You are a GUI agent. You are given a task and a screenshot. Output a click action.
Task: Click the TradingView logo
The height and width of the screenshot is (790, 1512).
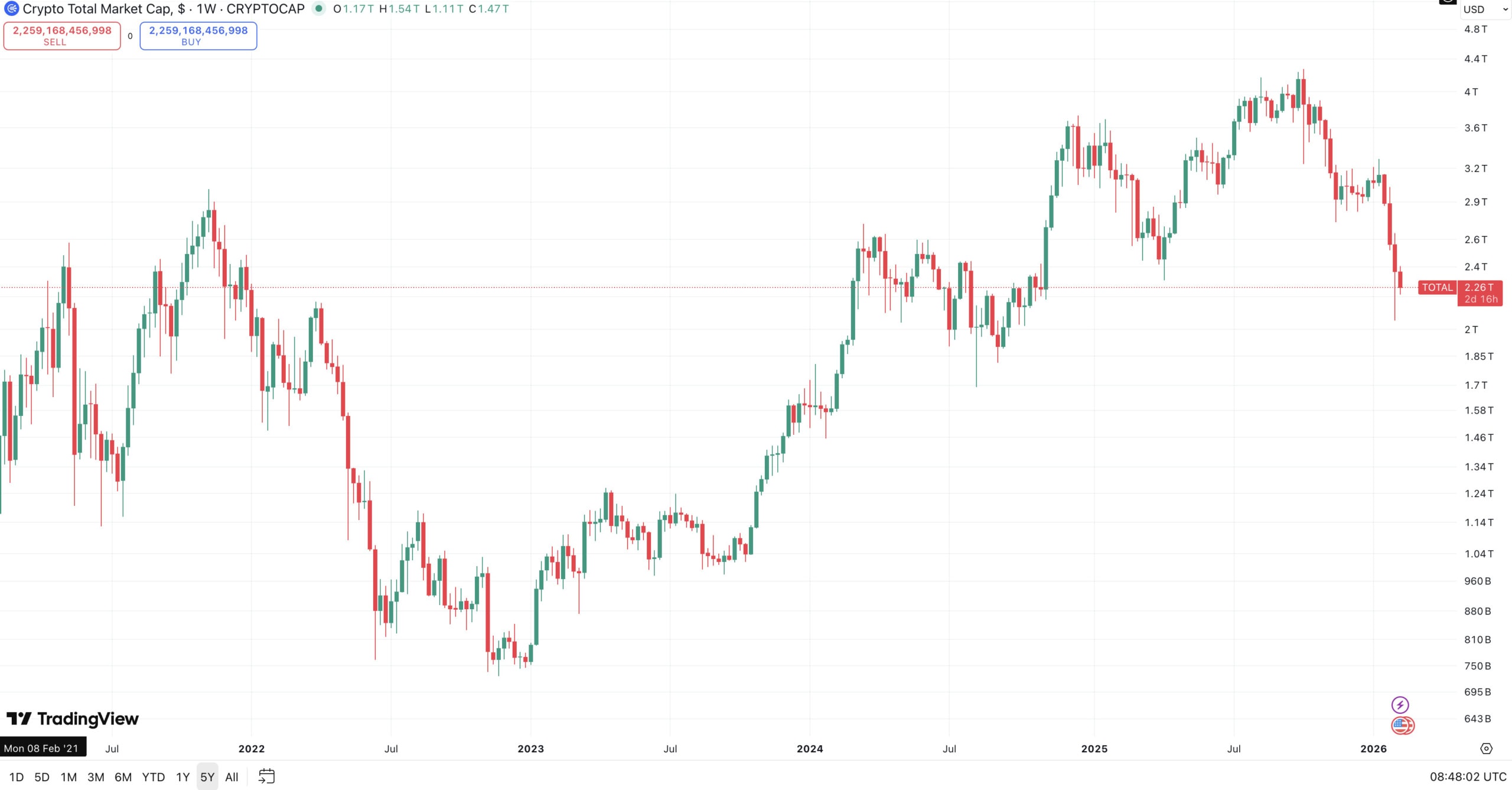point(73,719)
